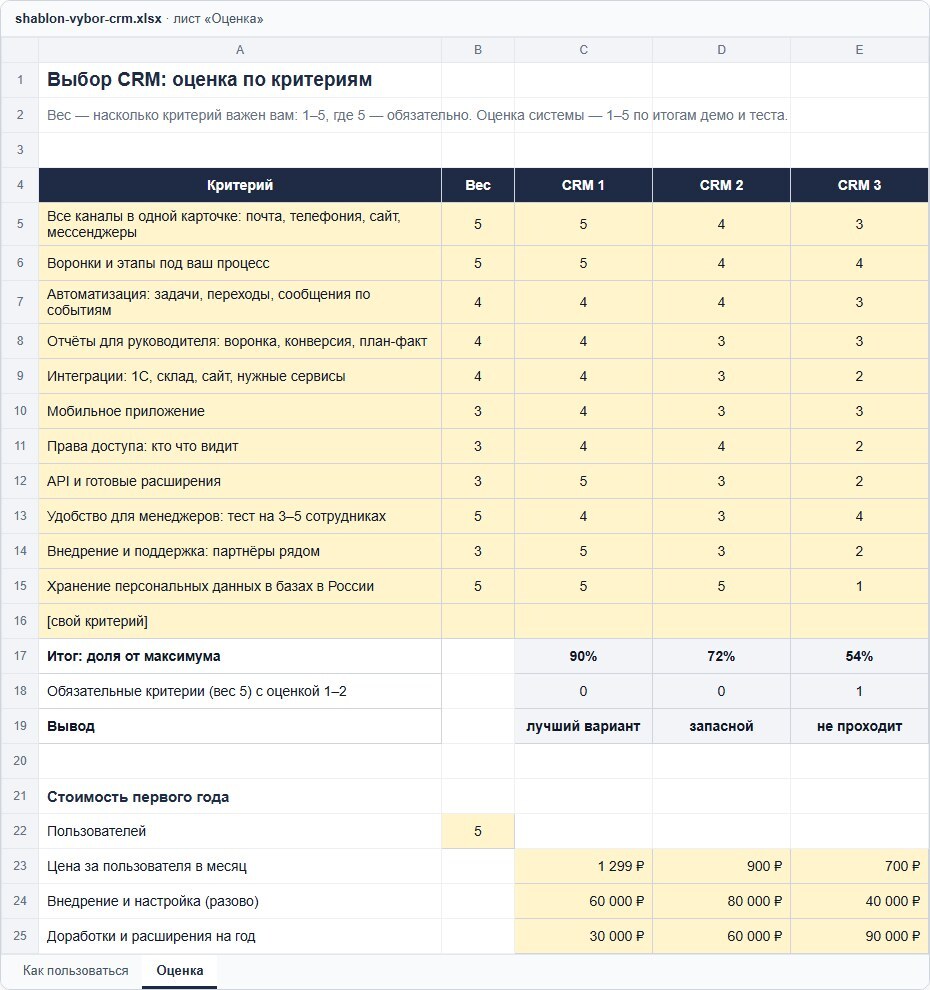Viewport: 930px width, 990px height.
Task: Select the «40 000 ₽» implementation cost cell
Action: tap(859, 901)
